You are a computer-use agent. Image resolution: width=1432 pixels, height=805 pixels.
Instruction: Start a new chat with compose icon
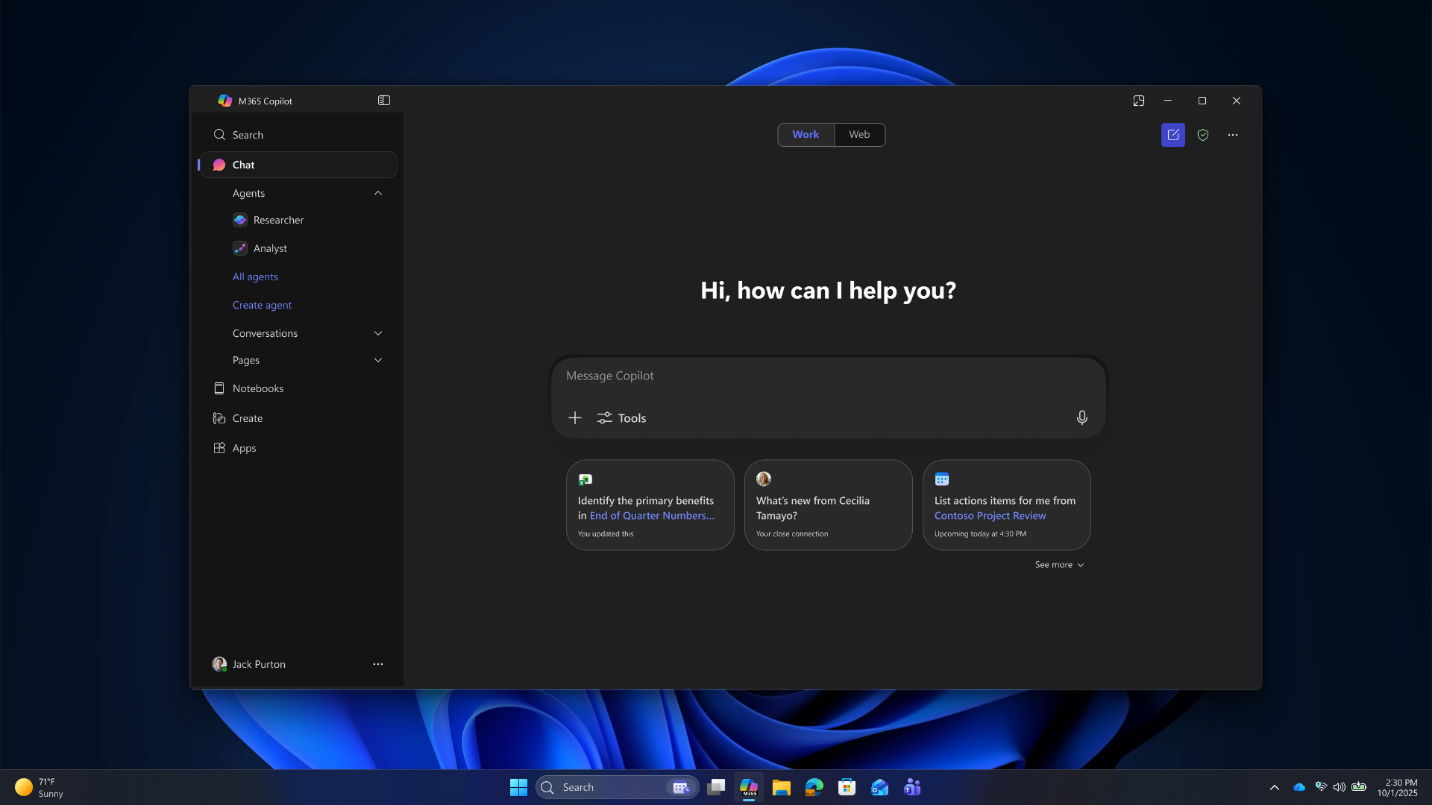1173,135
